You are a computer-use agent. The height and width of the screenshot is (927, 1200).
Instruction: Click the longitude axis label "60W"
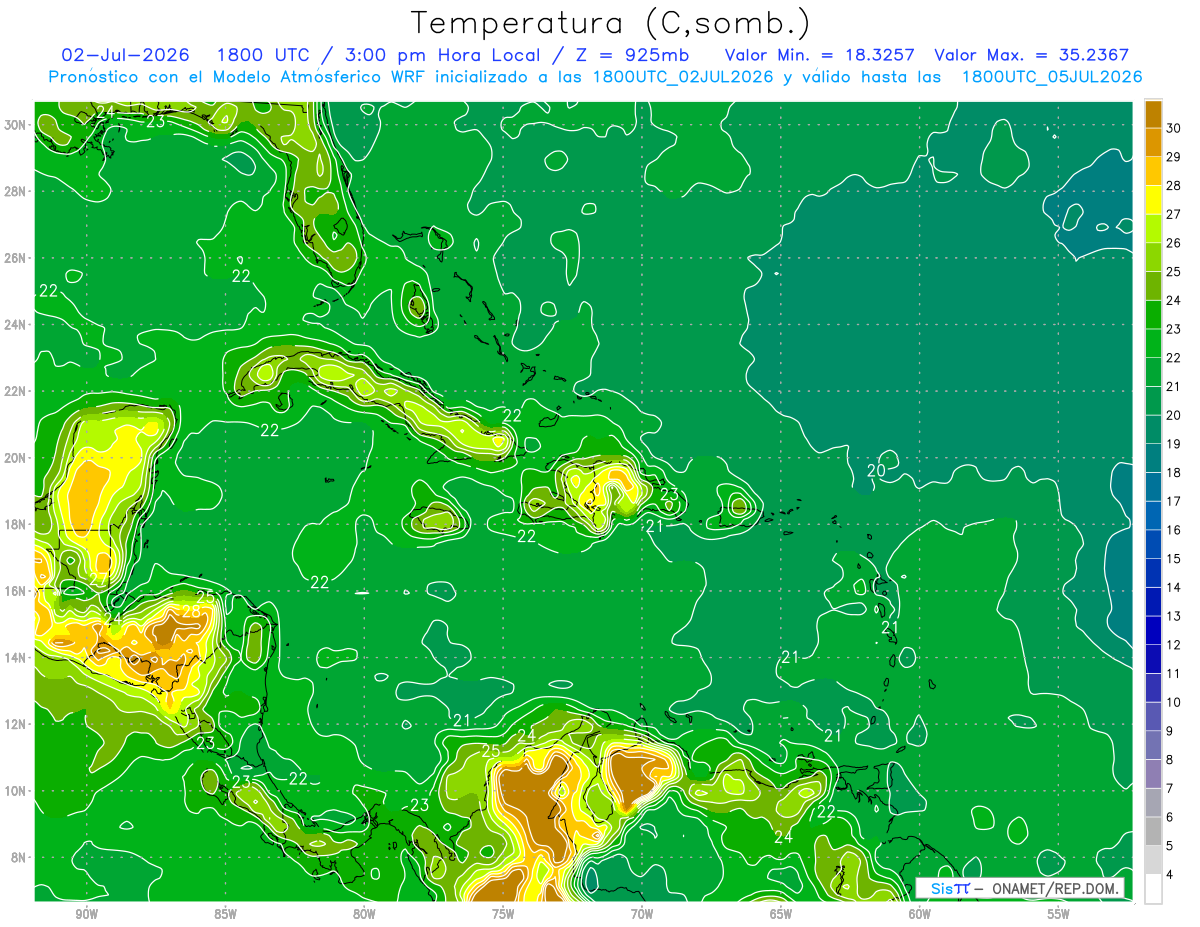click(x=920, y=913)
